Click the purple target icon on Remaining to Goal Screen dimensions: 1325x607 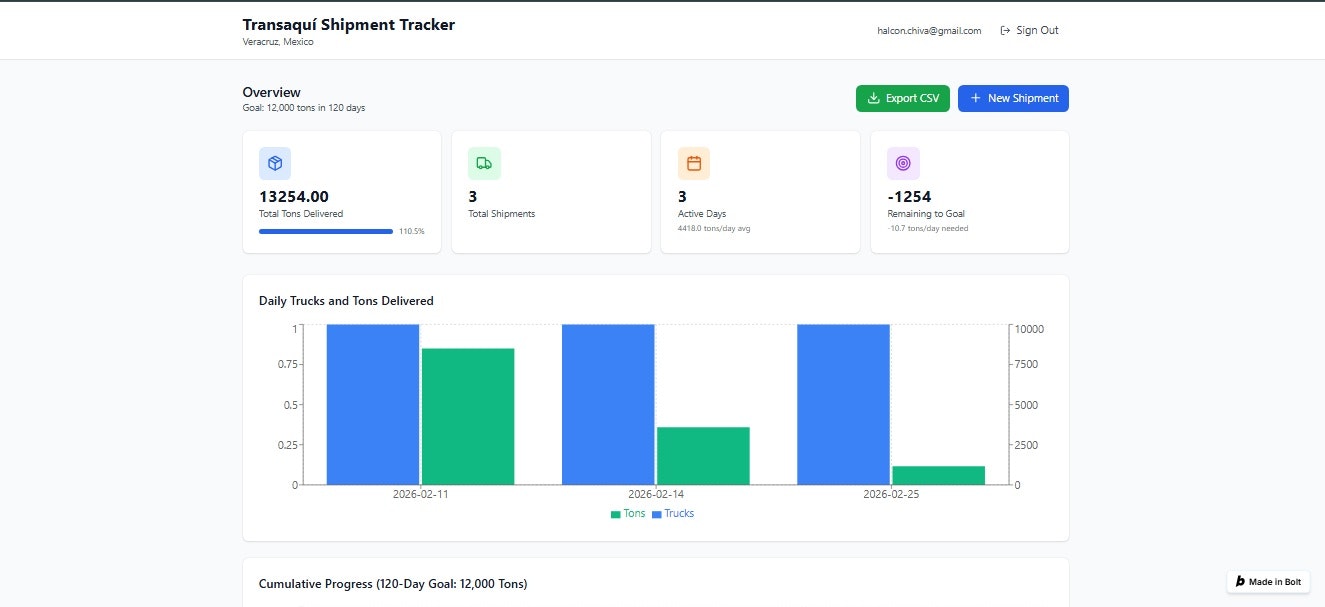pos(903,163)
